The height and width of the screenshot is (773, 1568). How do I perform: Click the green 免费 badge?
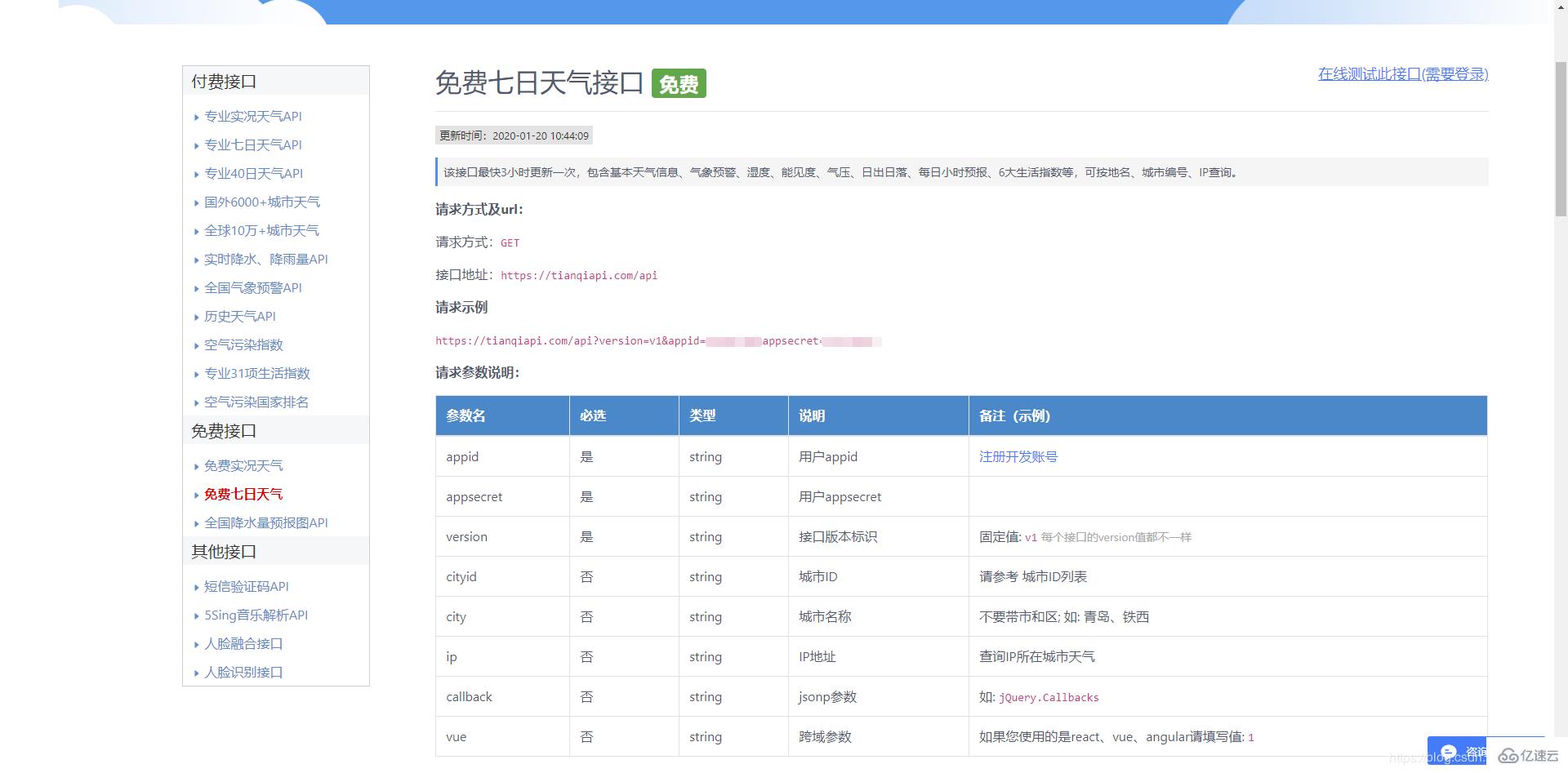(x=679, y=84)
